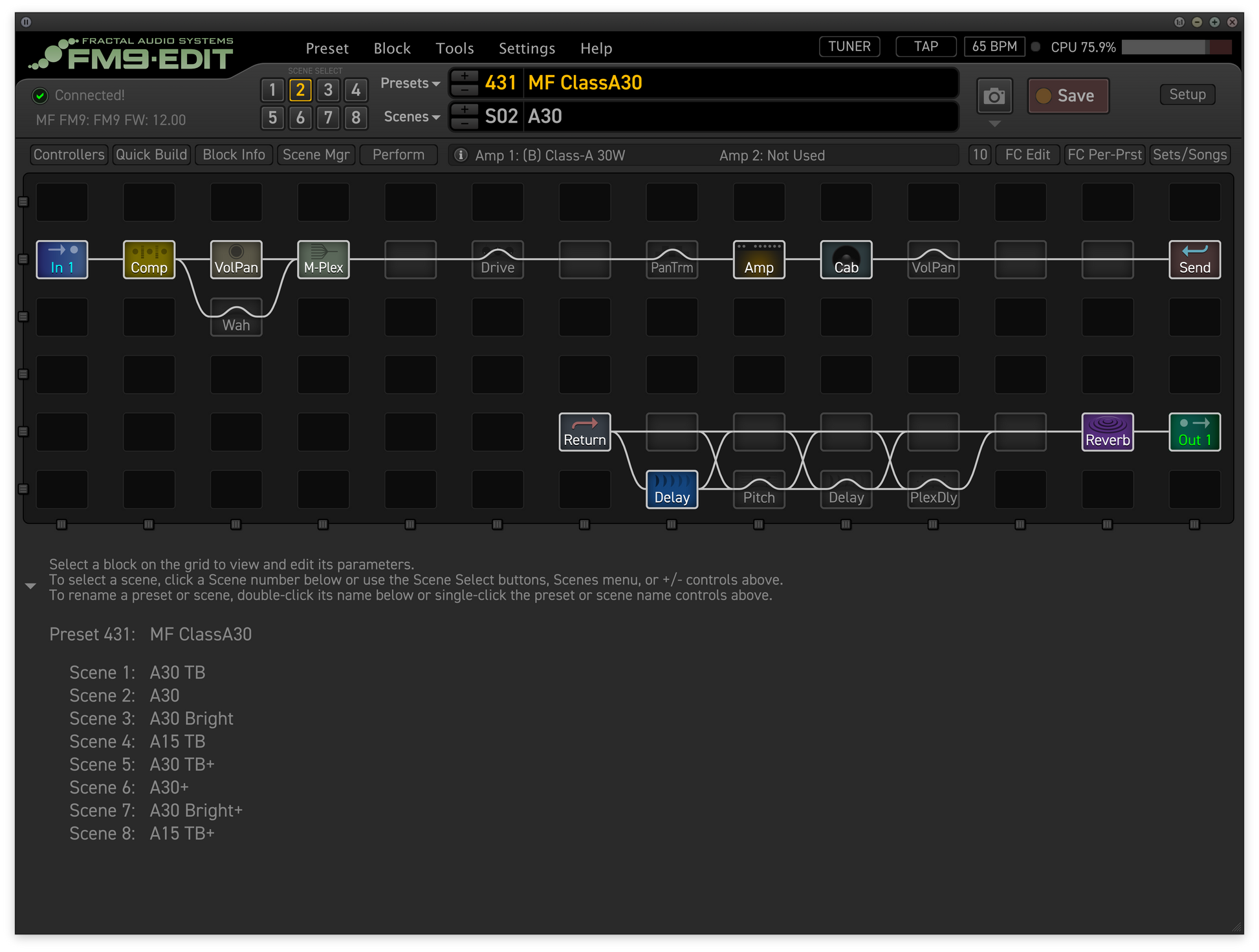The height and width of the screenshot is (952, 1259).
Task: Open FC Per-Prst editor
Action: (1104, 155)
